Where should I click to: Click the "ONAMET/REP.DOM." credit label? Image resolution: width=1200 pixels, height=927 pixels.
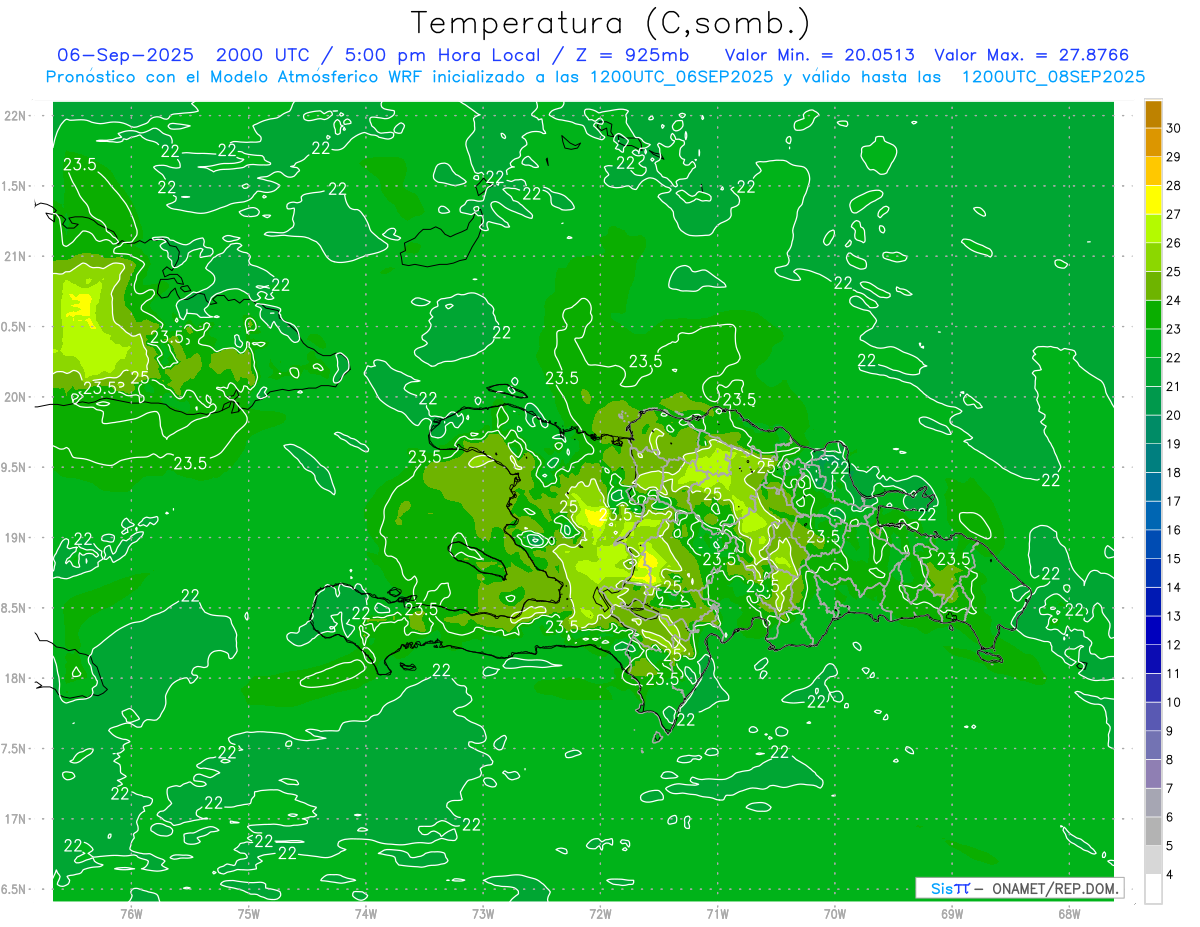[1056, 888]
